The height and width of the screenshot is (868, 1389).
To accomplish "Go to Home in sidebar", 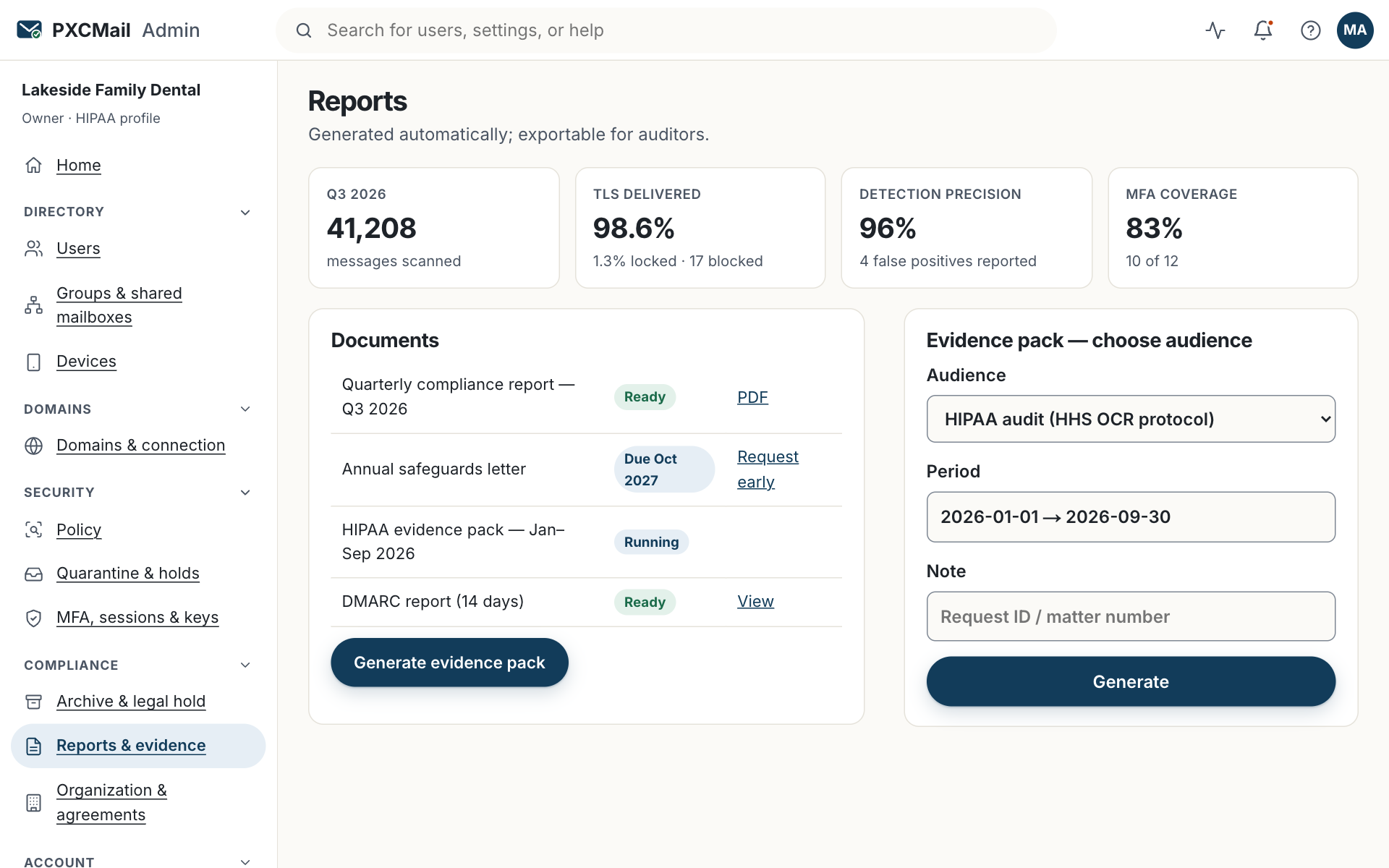I will (x=79, y=165).
